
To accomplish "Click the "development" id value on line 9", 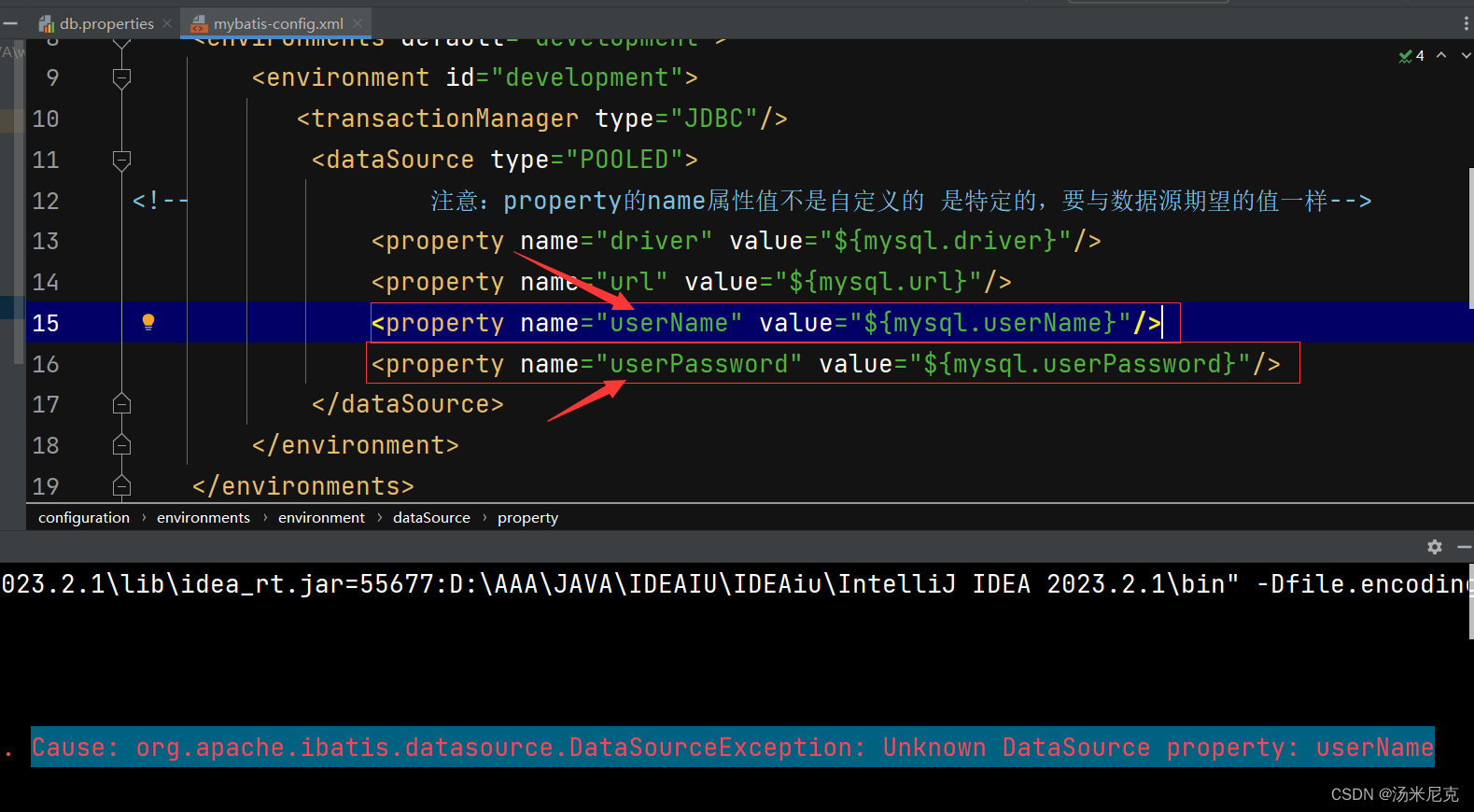I will (x=587, y=77).
